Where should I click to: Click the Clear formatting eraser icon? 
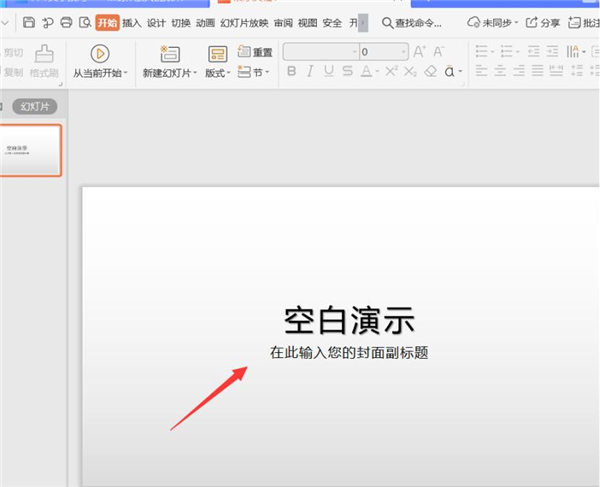pos(430,71)
